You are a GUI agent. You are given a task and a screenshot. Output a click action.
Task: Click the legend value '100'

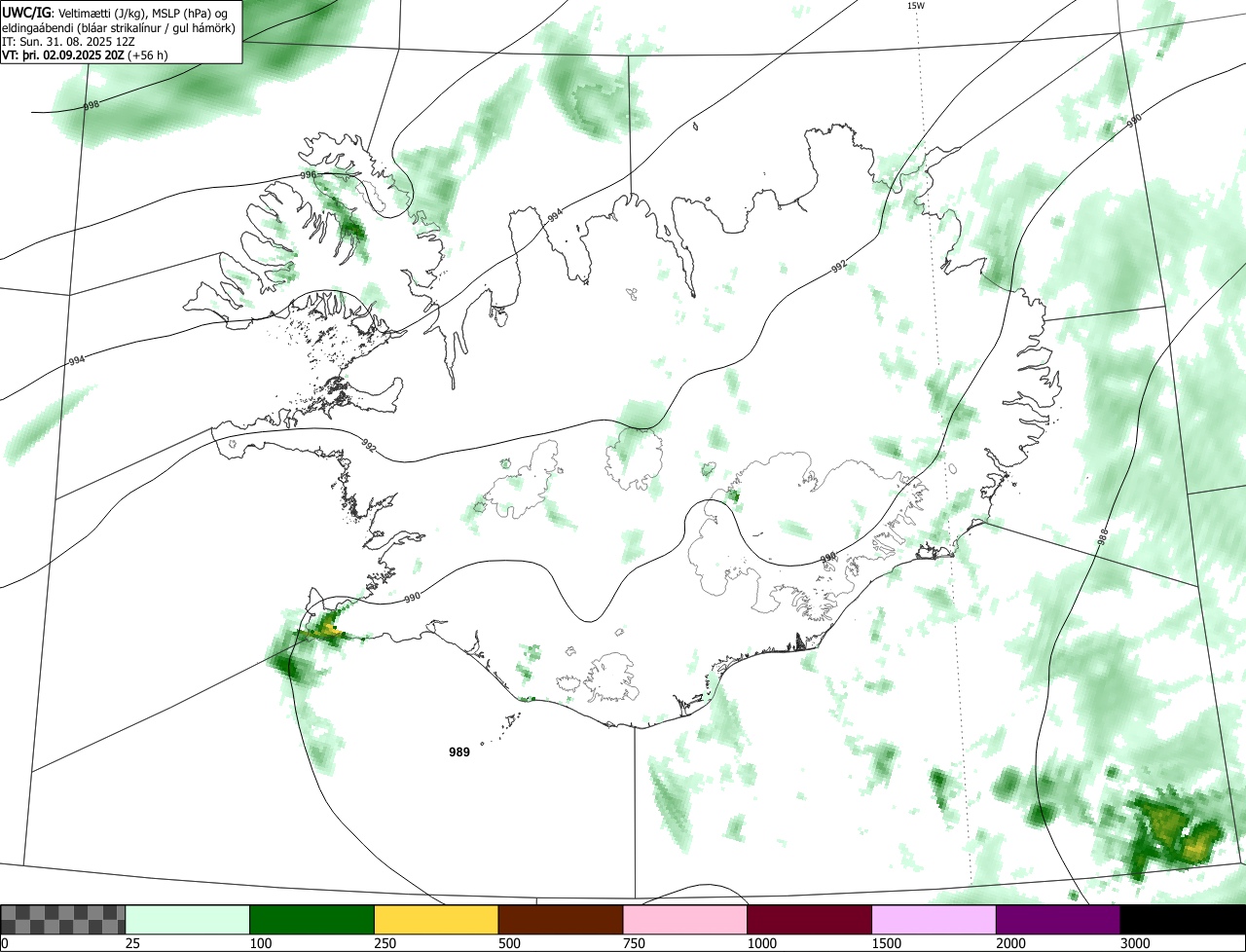pyautogui.click(x=261, y=943)
